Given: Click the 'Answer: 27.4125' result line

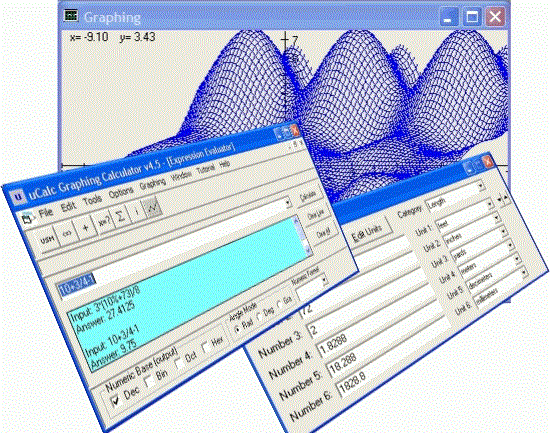Looking at the screenshot, I should (105, 317).
